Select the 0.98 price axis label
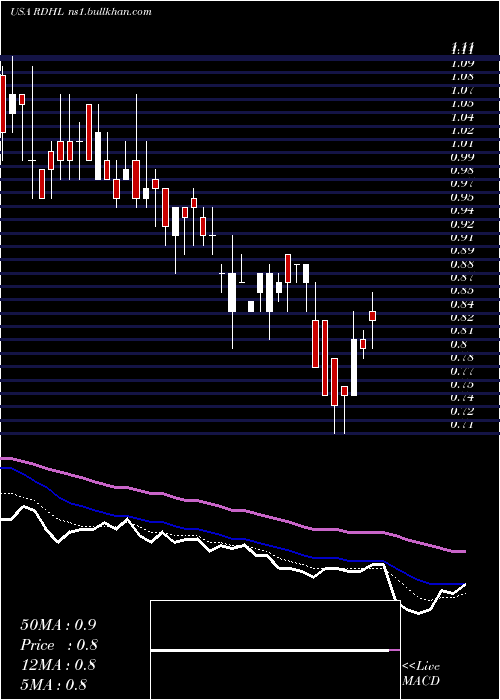This screenshot has width=500, height=700. point(462,171)
